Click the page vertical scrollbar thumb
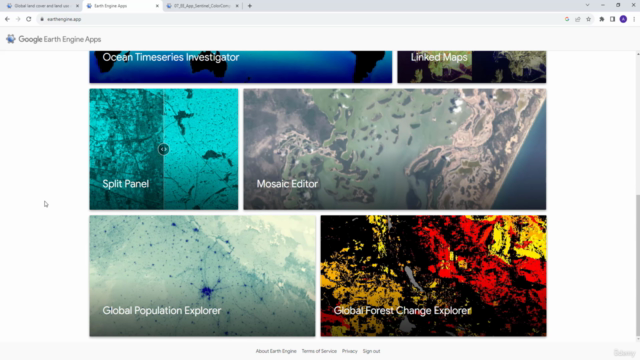Image resolution: width=640 pixels, height=360 pixels. coord(638,265)
